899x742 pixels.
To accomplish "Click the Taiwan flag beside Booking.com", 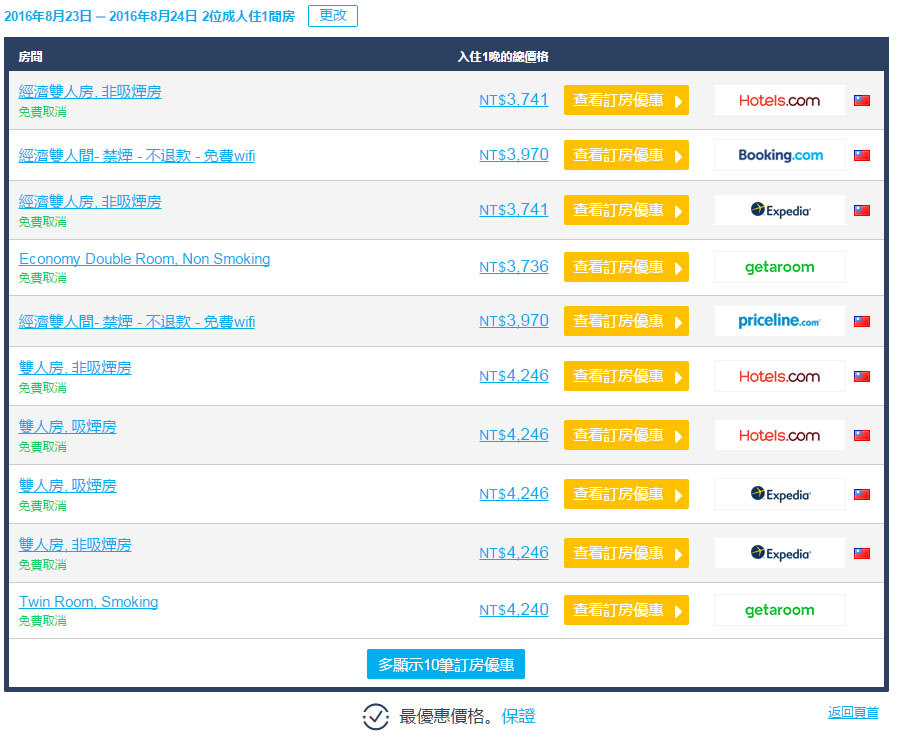I will [x=861, y=155].
